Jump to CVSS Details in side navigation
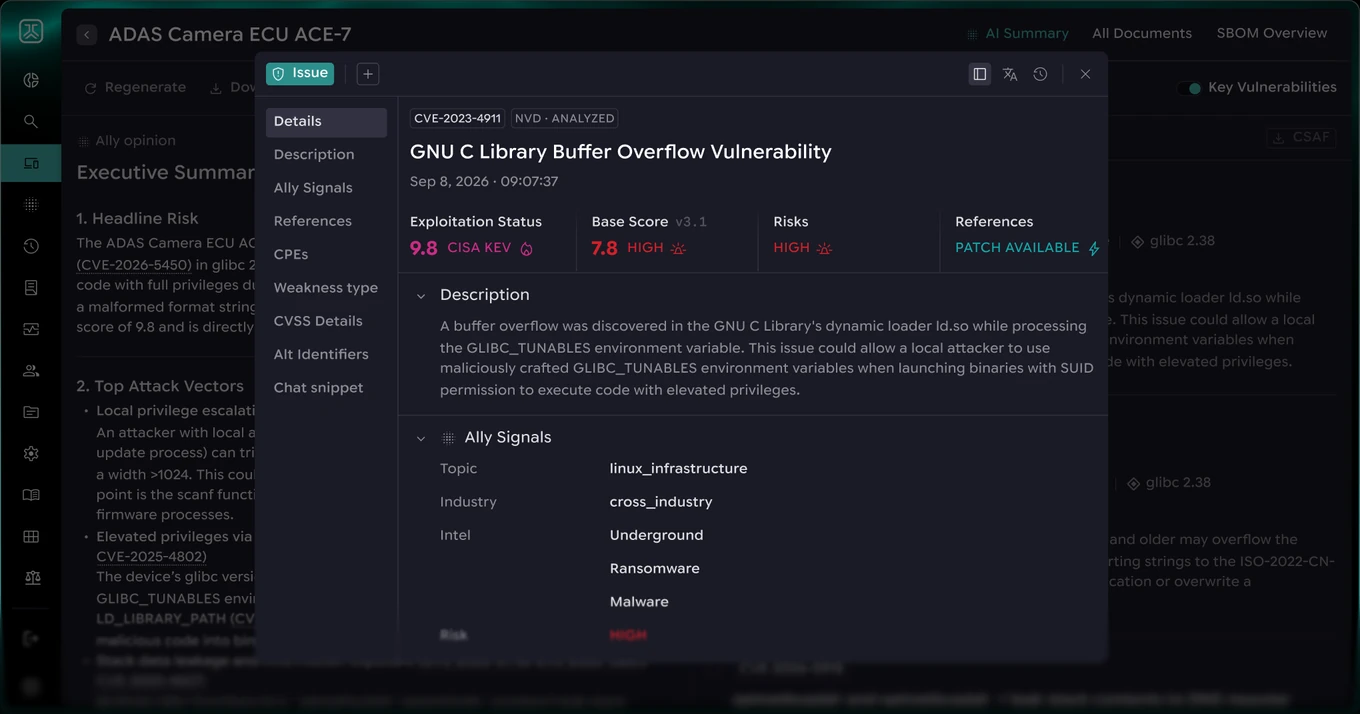Viewport: 1360px width, 714px height. point(318,321)
